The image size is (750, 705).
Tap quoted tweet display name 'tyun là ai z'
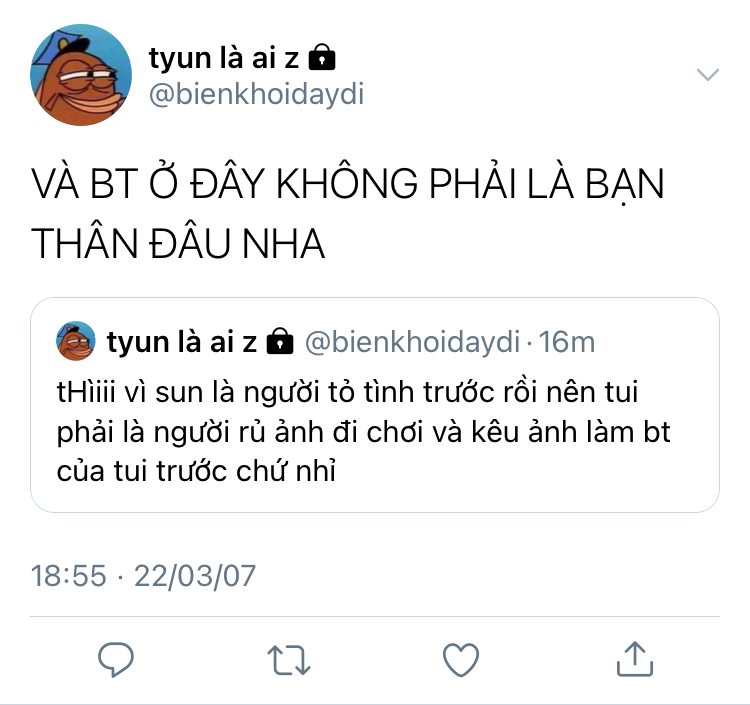pos(182,342)
